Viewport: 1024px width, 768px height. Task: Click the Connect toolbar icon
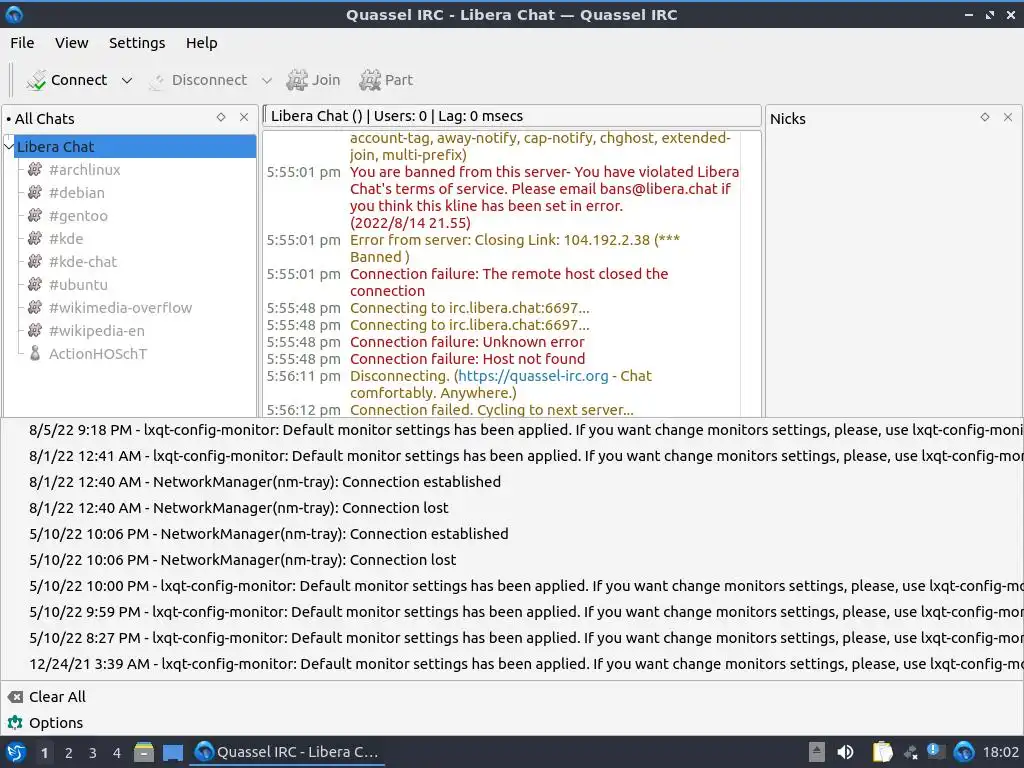(37, 80)
